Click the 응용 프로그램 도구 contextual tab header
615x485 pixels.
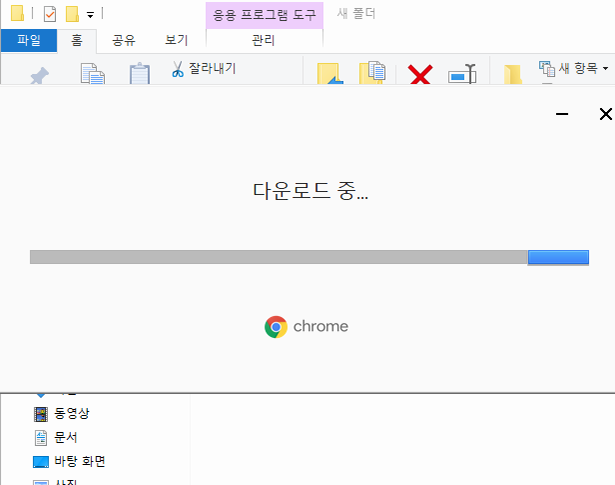coord(264,15)
